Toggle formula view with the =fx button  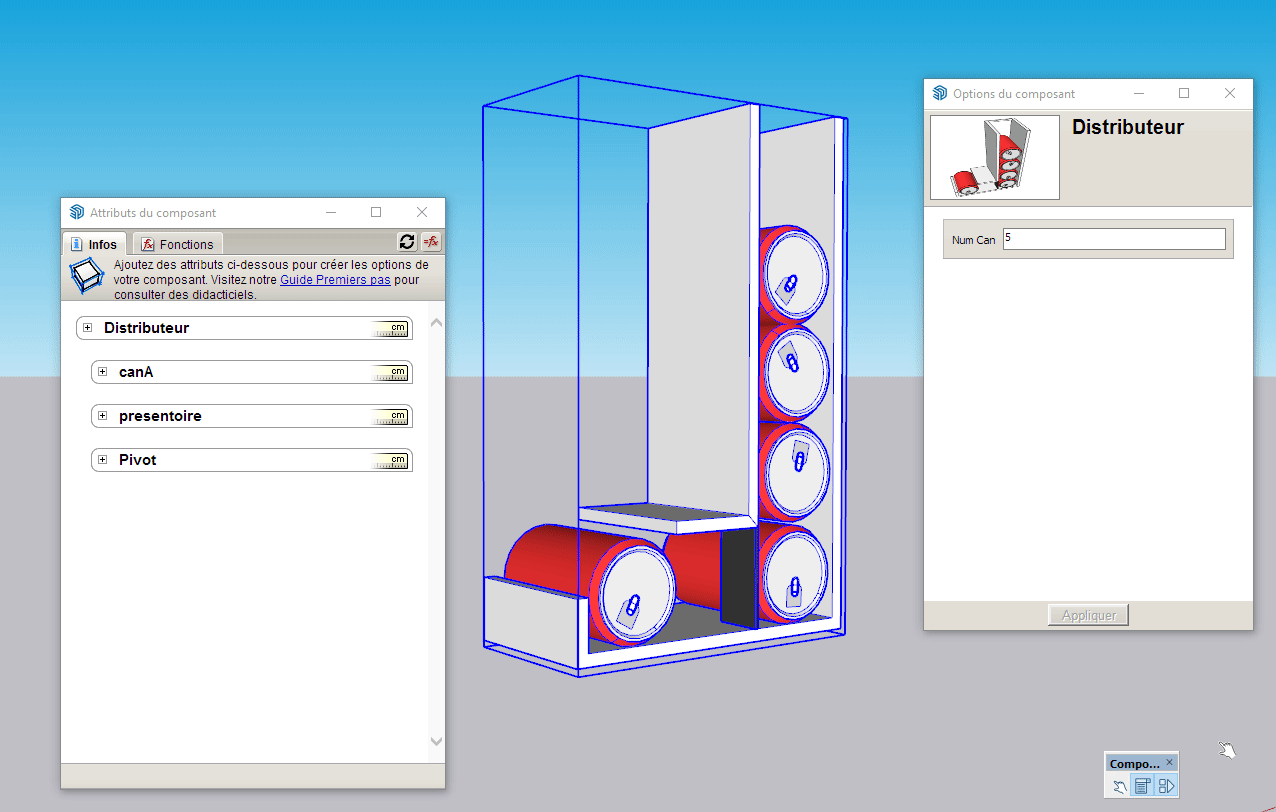point(431,242)
